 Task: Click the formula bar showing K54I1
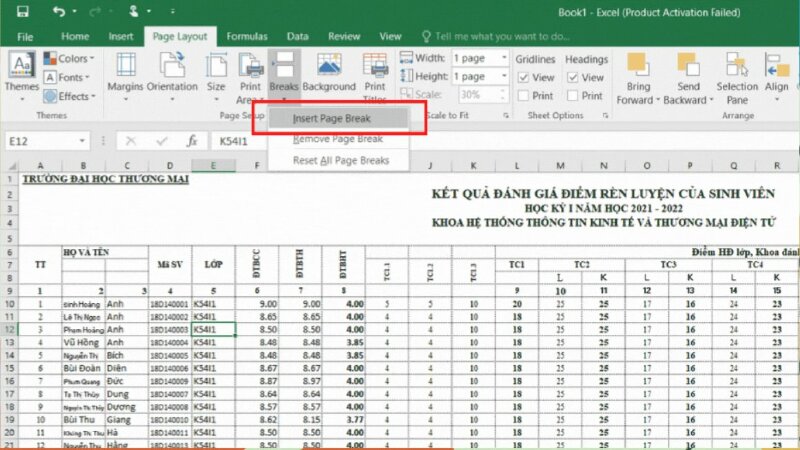tap(505, 141)
